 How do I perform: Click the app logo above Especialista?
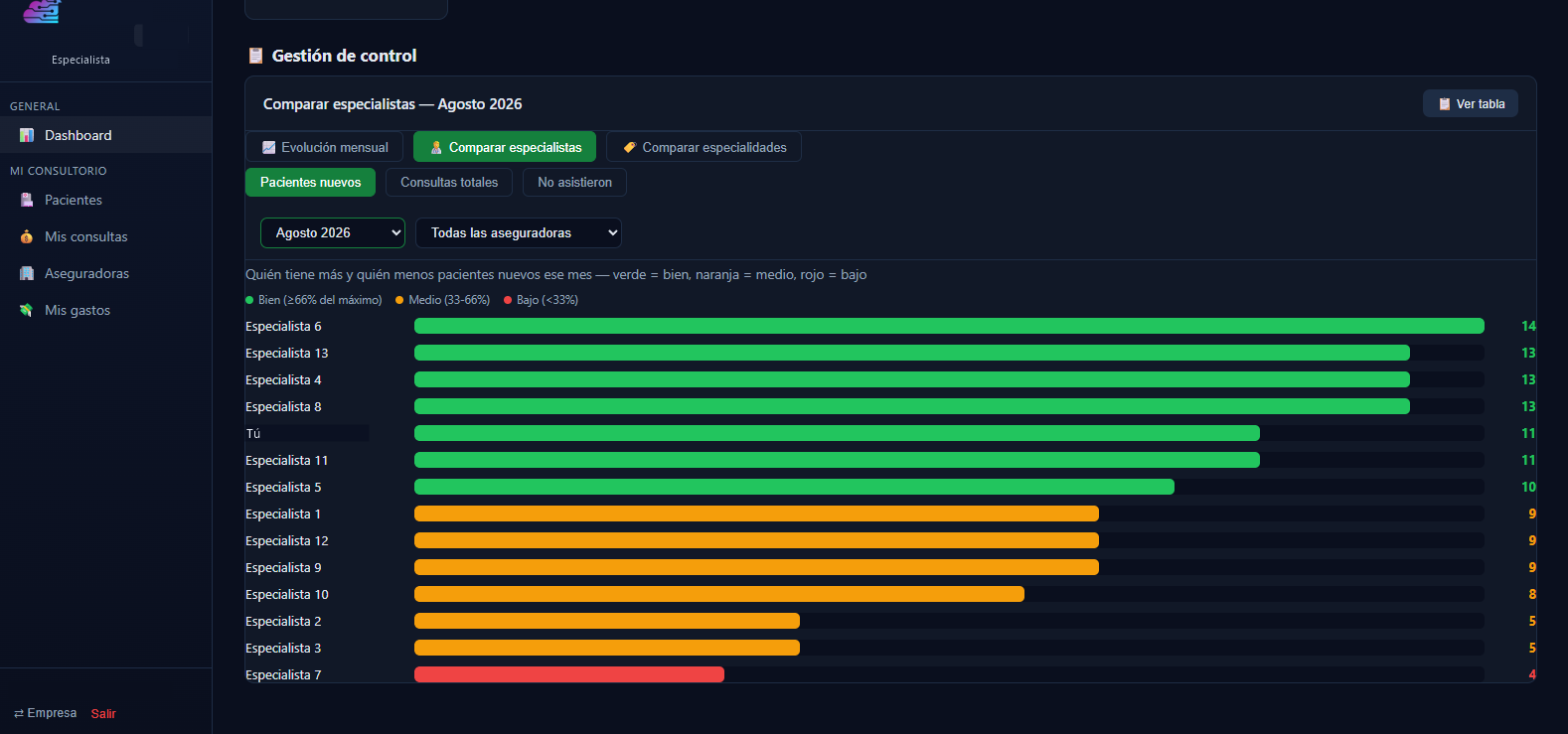pos(42,11)
